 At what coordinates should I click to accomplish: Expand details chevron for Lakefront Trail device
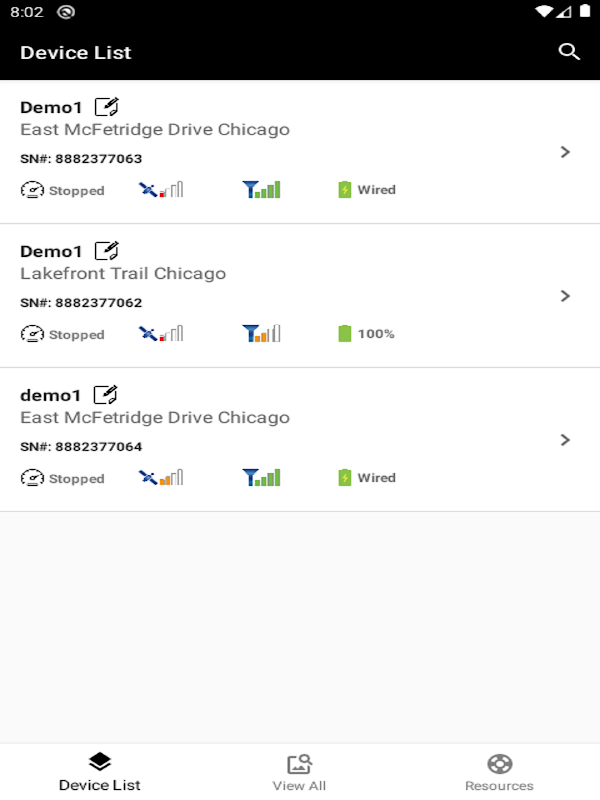pos(565,296)
